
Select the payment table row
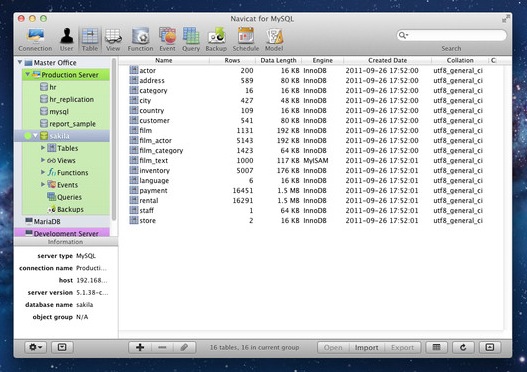point(311,191)
